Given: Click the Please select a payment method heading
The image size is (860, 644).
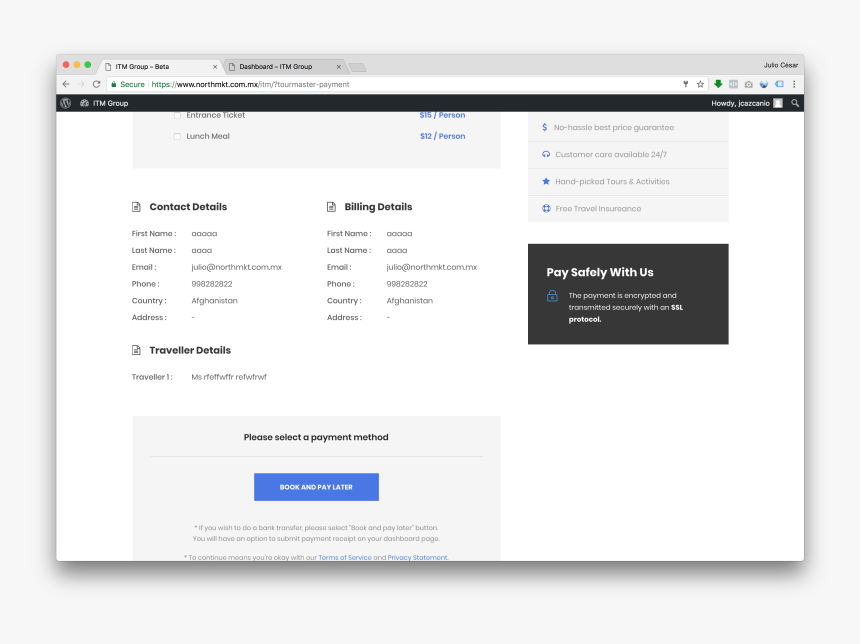Looking at the screenshot, I should click(316, 437).
